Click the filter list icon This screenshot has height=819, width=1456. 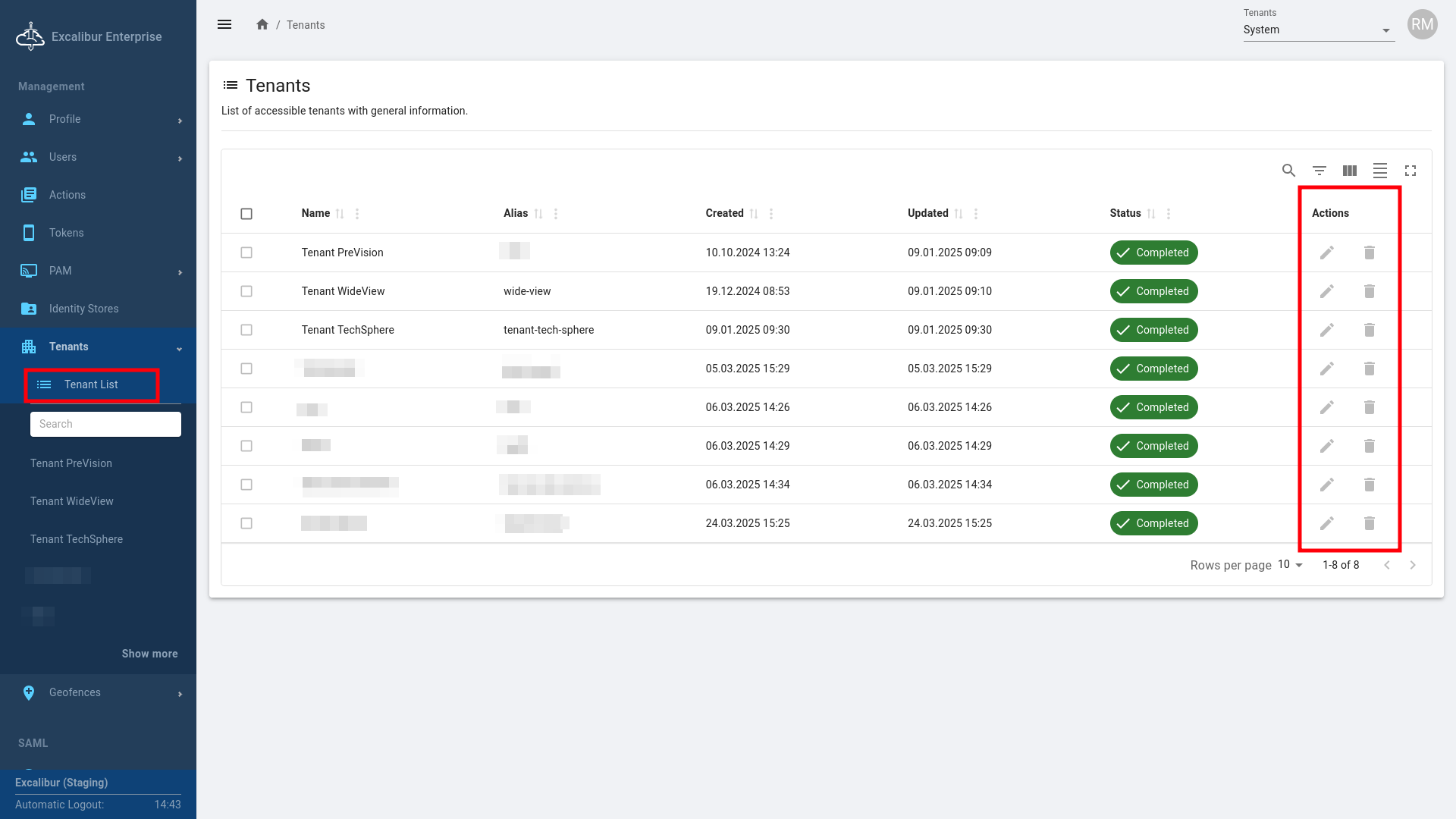[x=1319, y=171]
